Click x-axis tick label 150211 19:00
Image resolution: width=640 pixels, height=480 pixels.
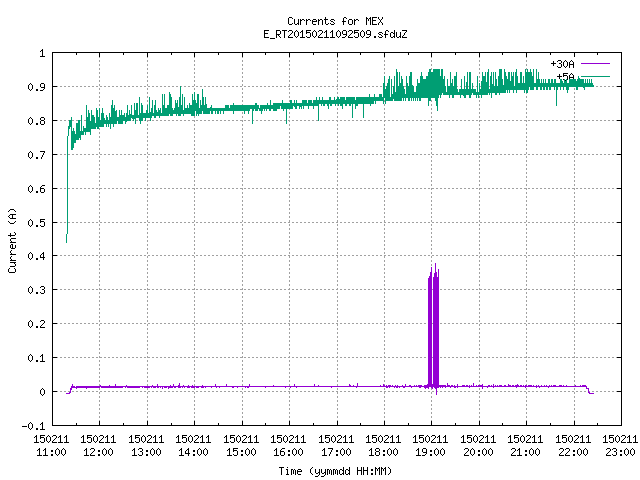(431, 446)
